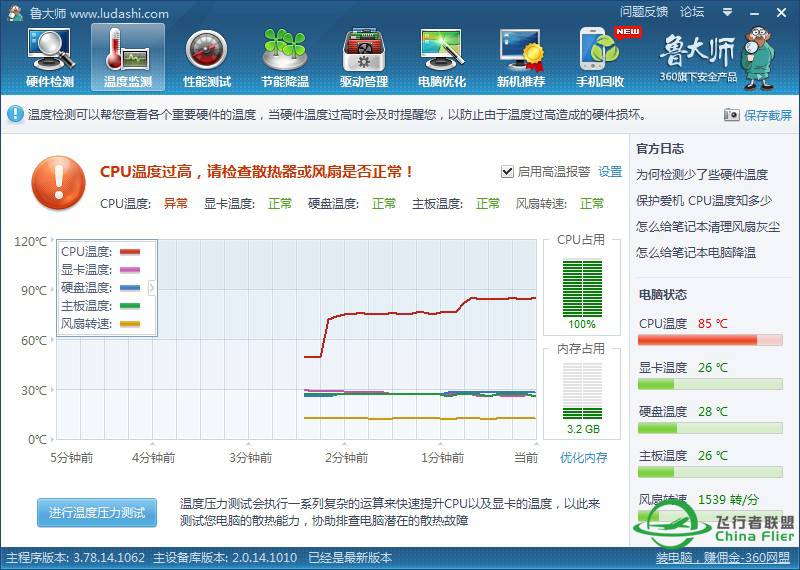Click 正常 status beside 风扇转速

[592, 204]
